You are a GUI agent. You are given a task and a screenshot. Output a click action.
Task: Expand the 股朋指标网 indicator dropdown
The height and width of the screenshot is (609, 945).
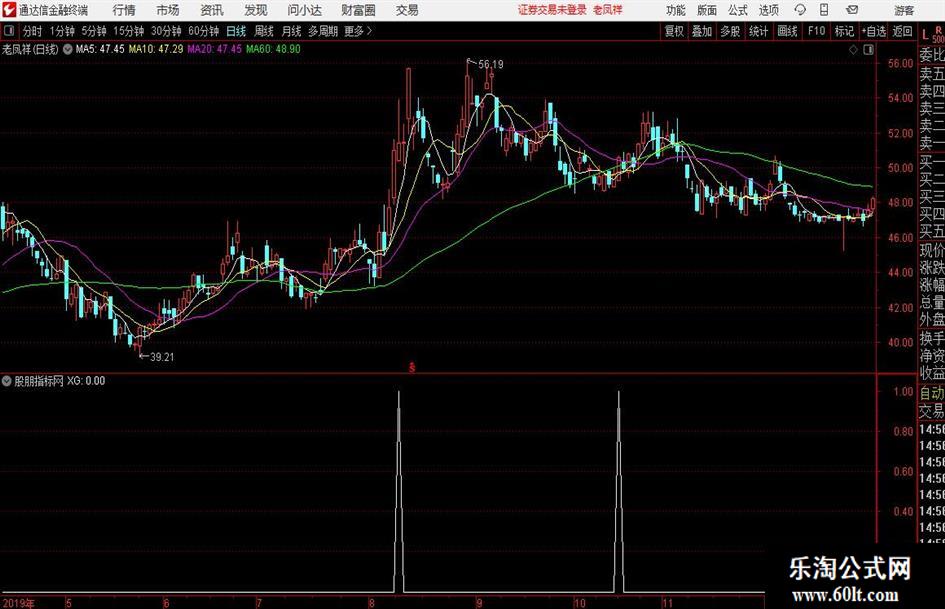click(7, 381)
